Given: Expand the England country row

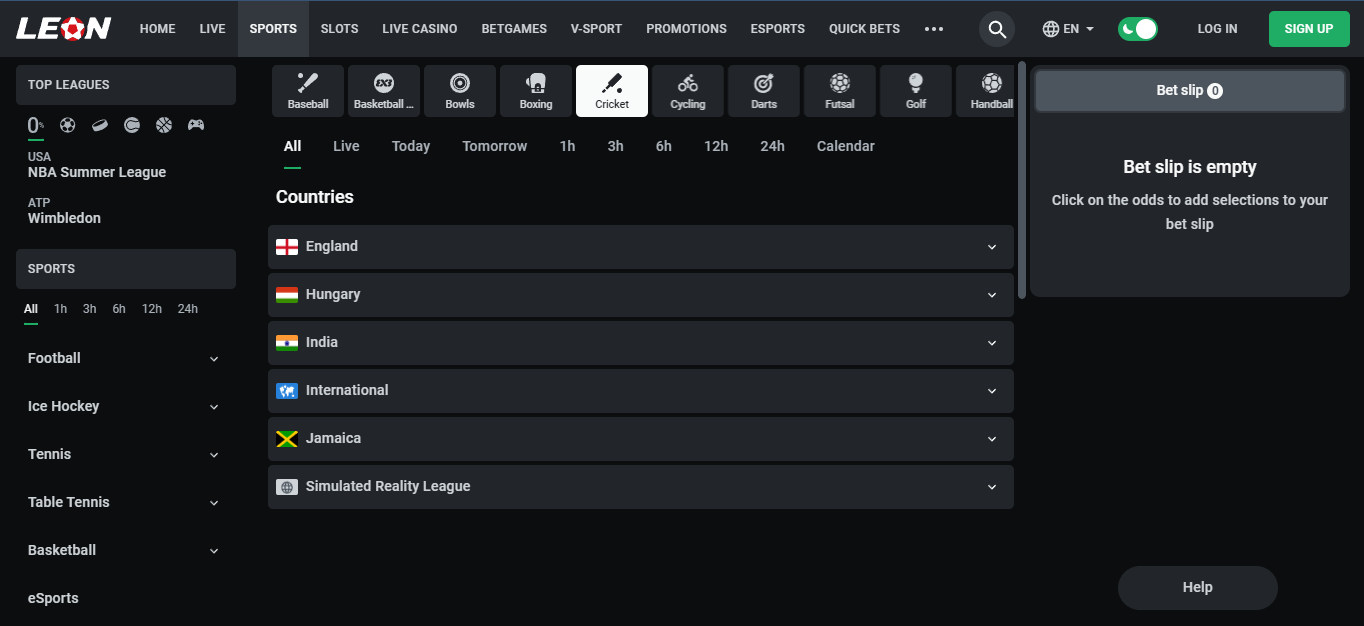Looking at the screenshot, I should pyautogui.click(x=640, y=247).
